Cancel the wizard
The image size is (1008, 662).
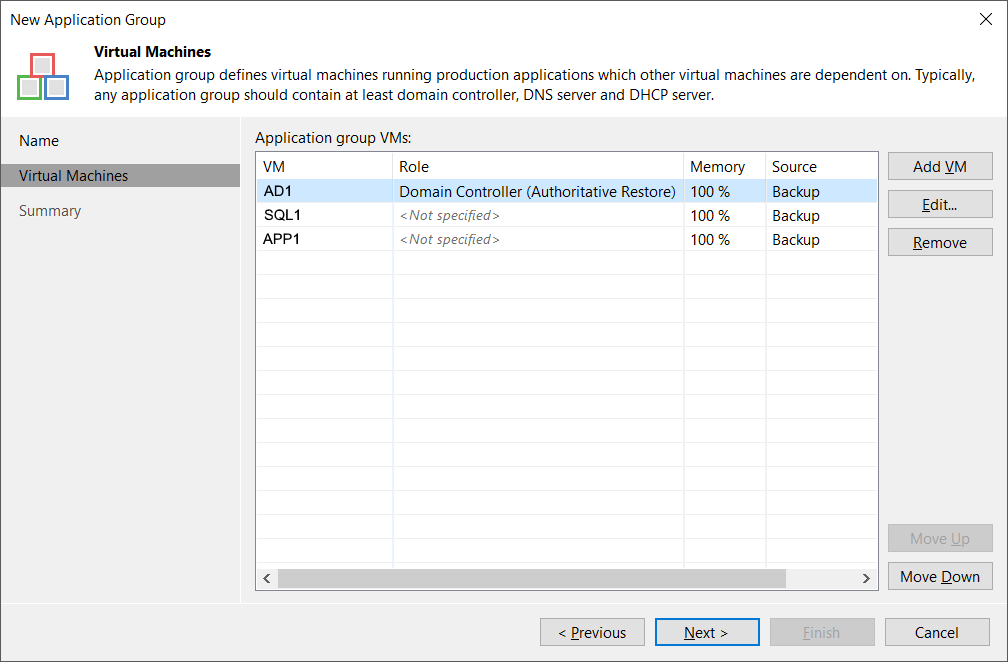[x=937, y=632]
